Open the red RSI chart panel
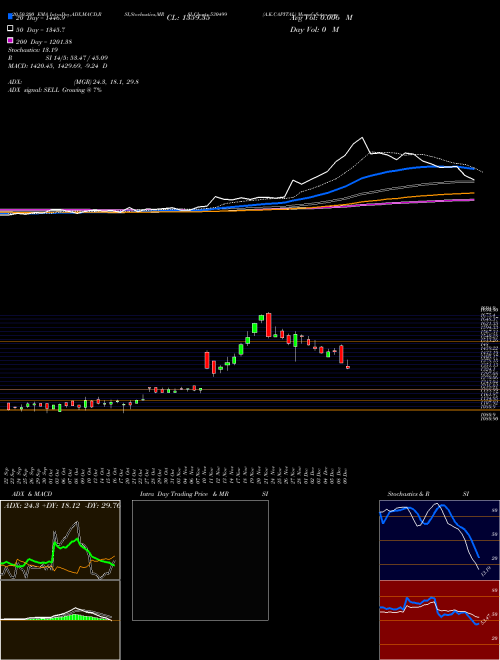 tap(439, 620)
